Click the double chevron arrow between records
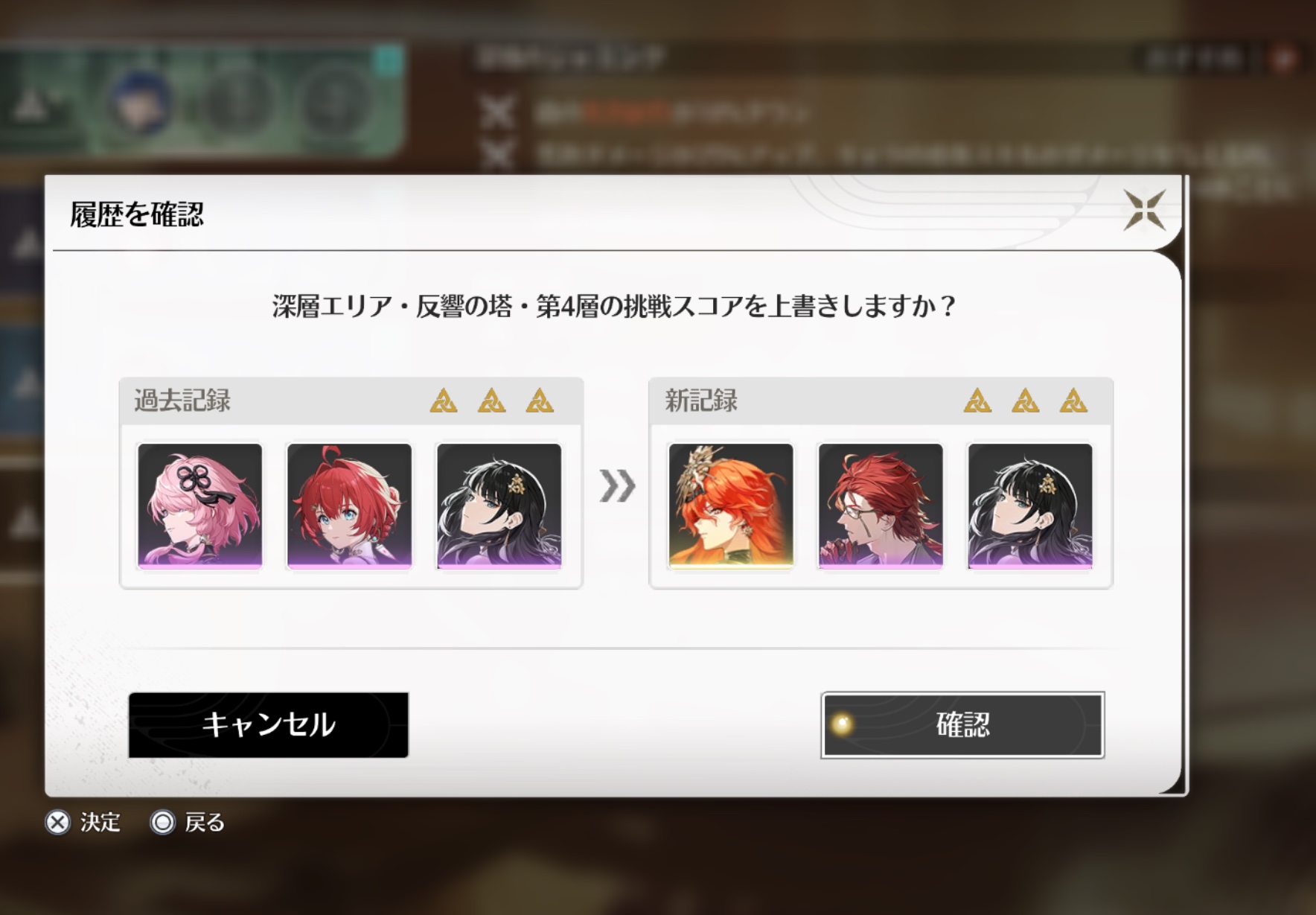This screenshot has width=1316, height=915. point(617,486)
